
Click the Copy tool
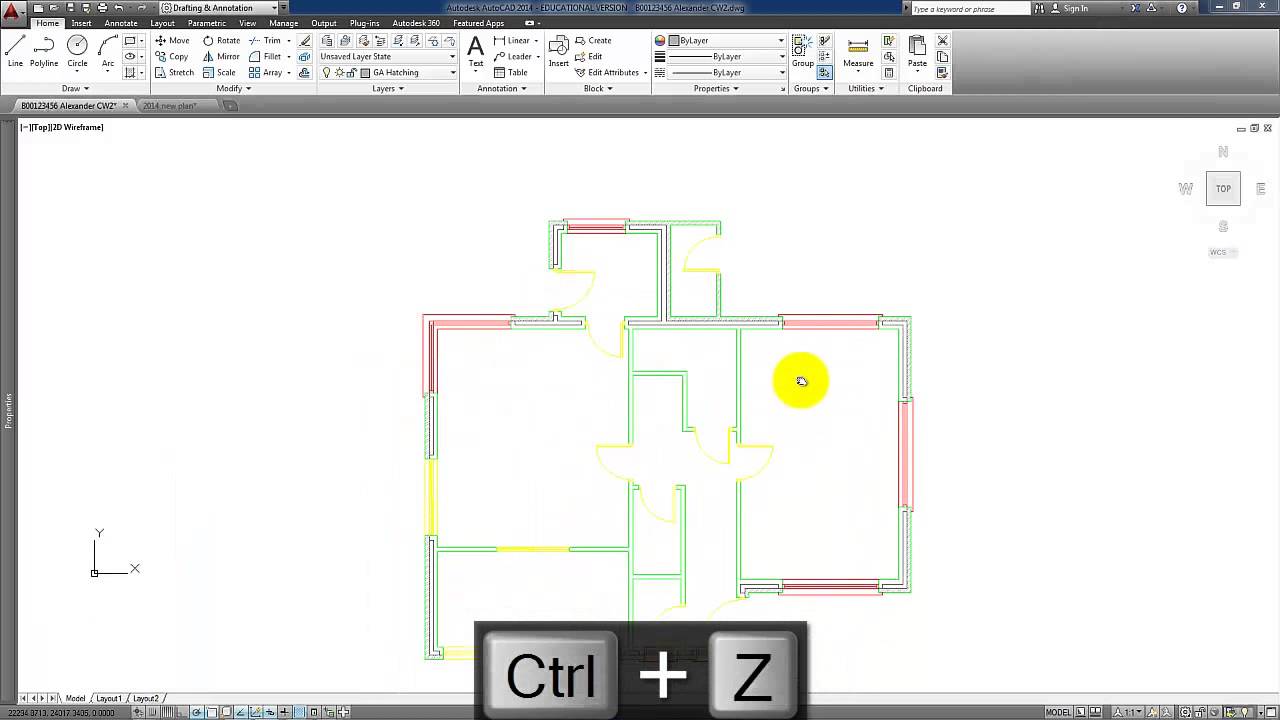coord(172,57)
